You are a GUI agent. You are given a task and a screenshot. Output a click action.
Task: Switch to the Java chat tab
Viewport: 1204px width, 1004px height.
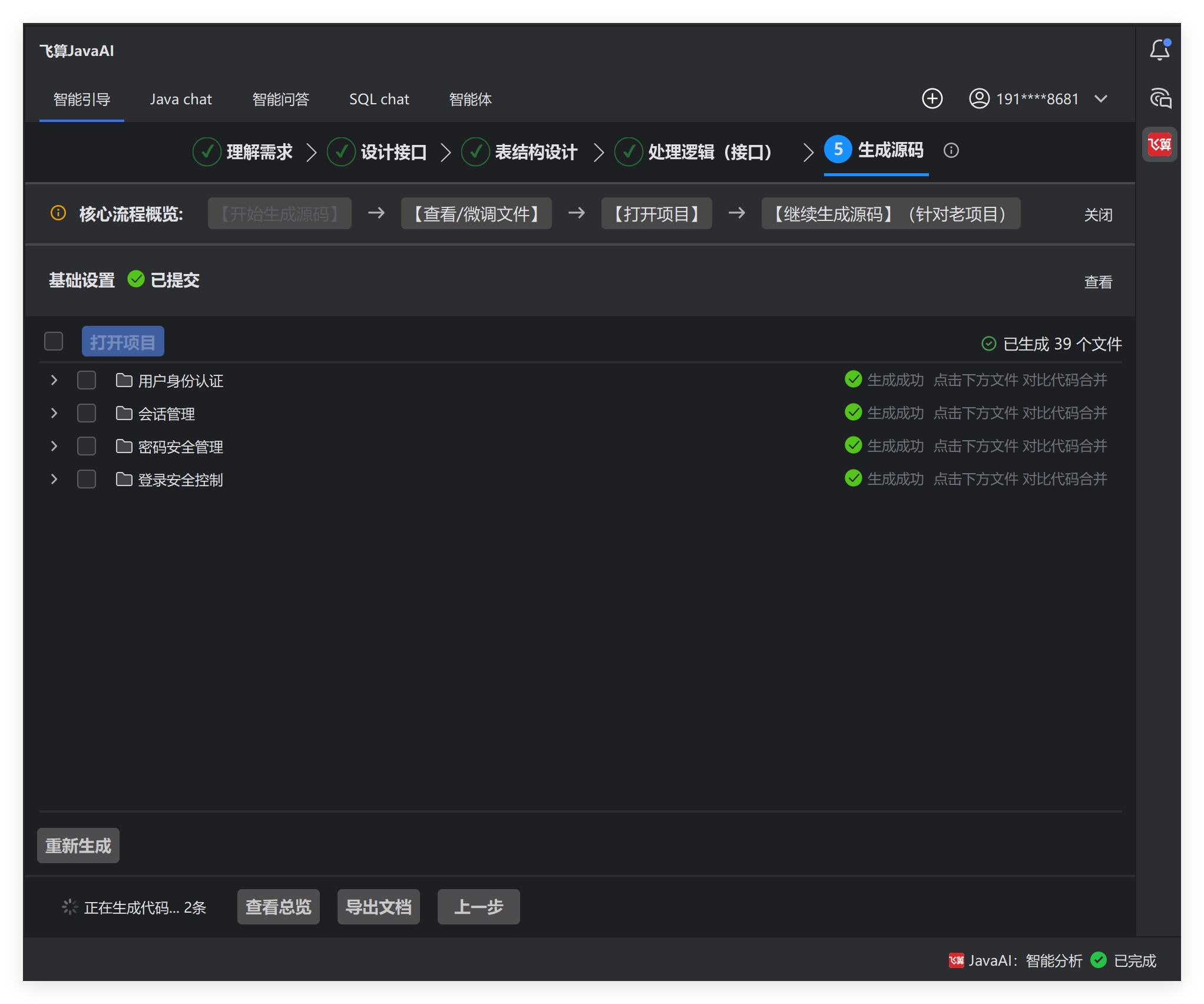pyautogui.click(x=180, y=99)
